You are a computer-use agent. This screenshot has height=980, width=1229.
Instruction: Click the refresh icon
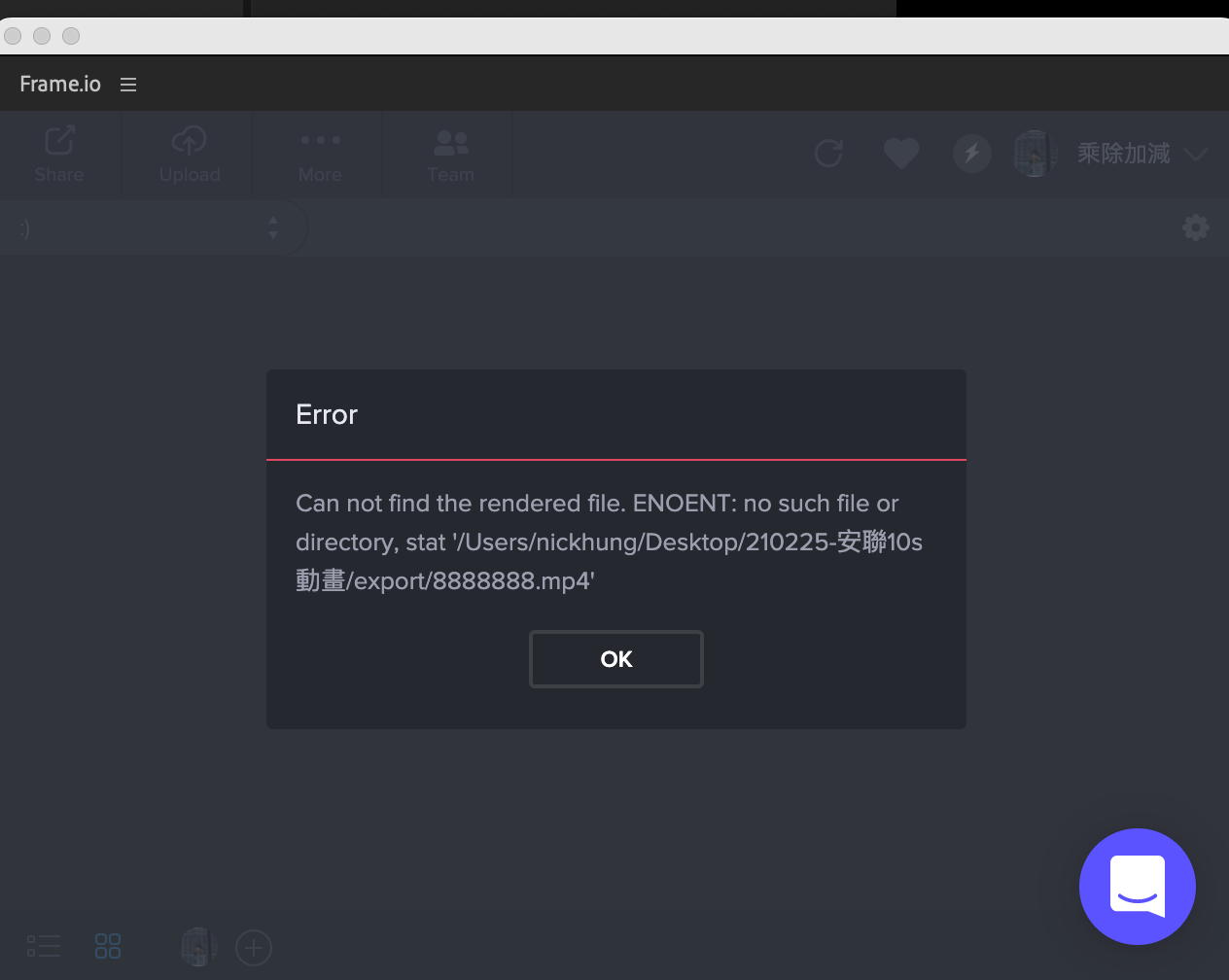click(x=828, y=154)
